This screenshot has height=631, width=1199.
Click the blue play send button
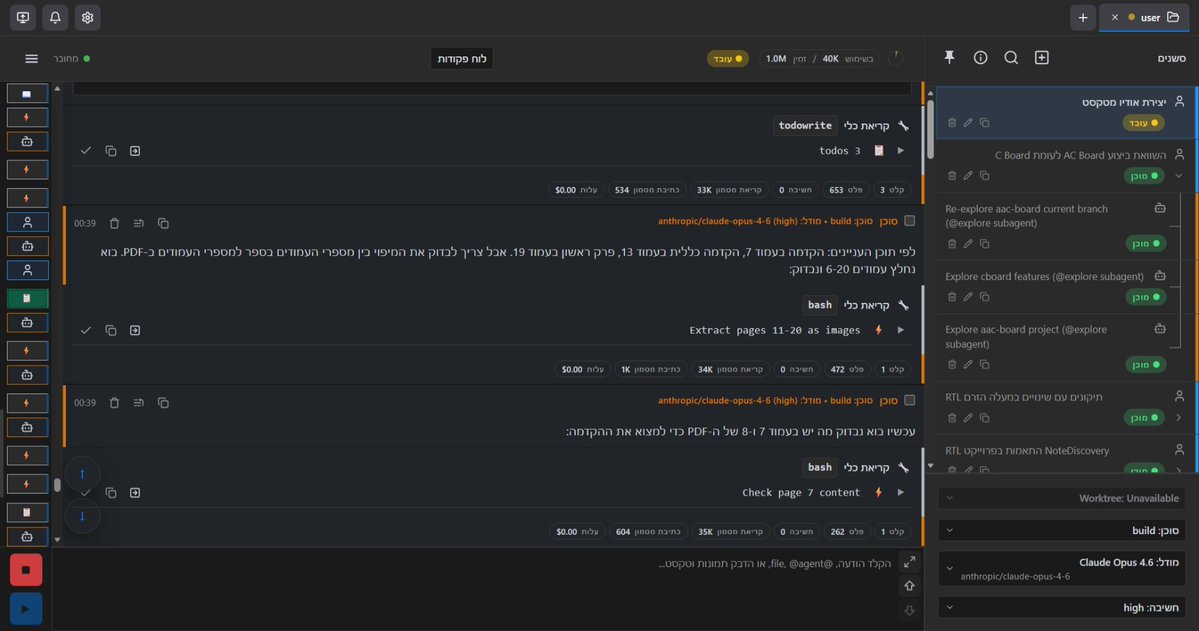click(x=26, y=609)
